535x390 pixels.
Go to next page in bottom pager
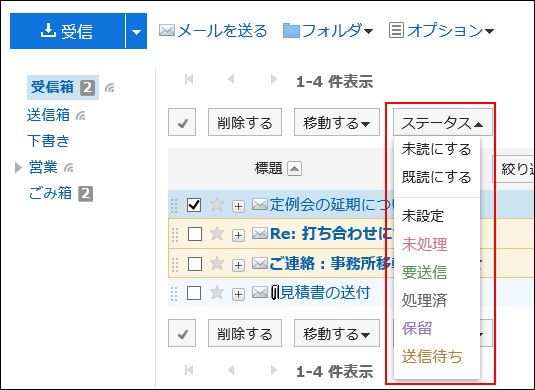pos(273,370)
